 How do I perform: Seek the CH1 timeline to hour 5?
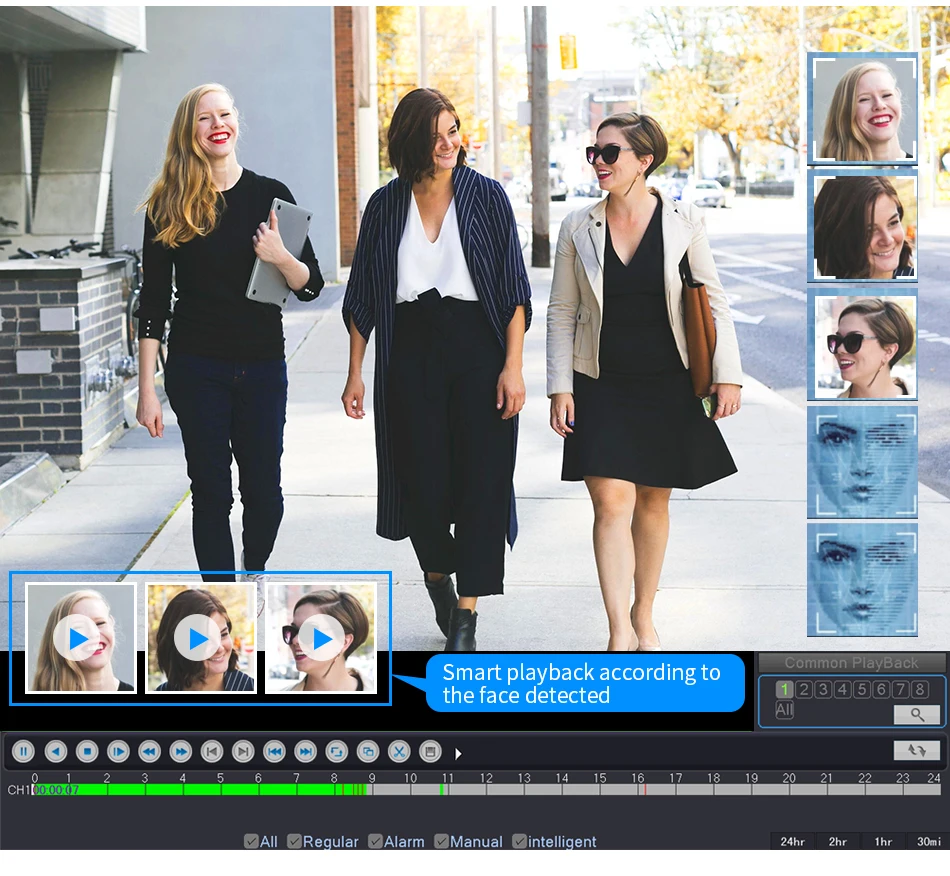(221, 789)
